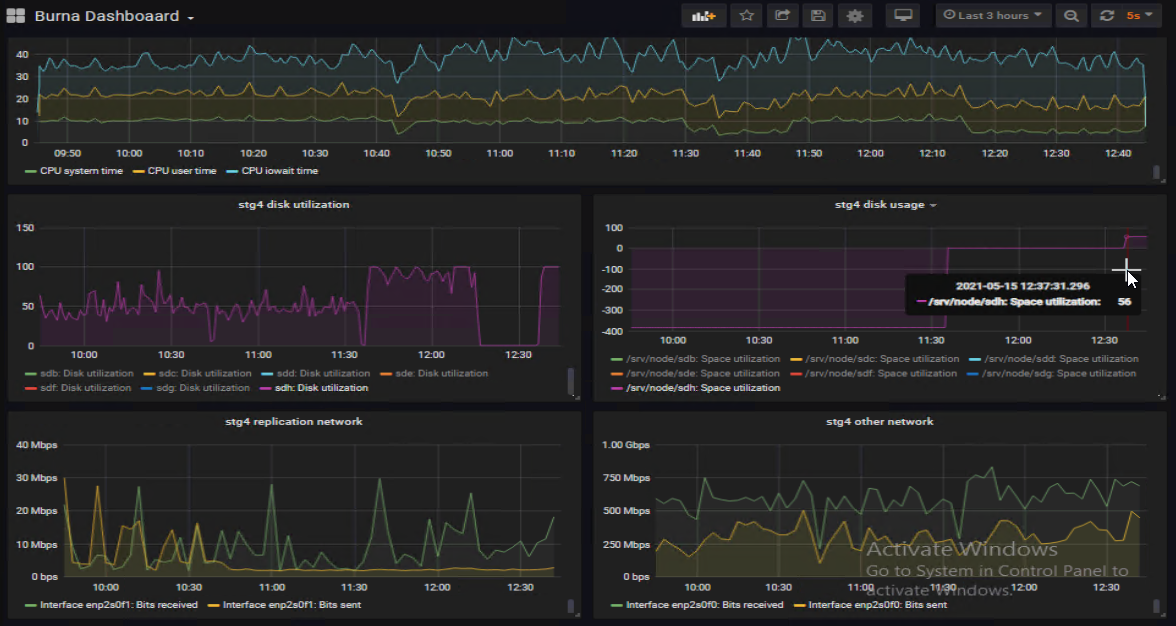Open the Burna Dashboaard title dropdown

(114, 17)
